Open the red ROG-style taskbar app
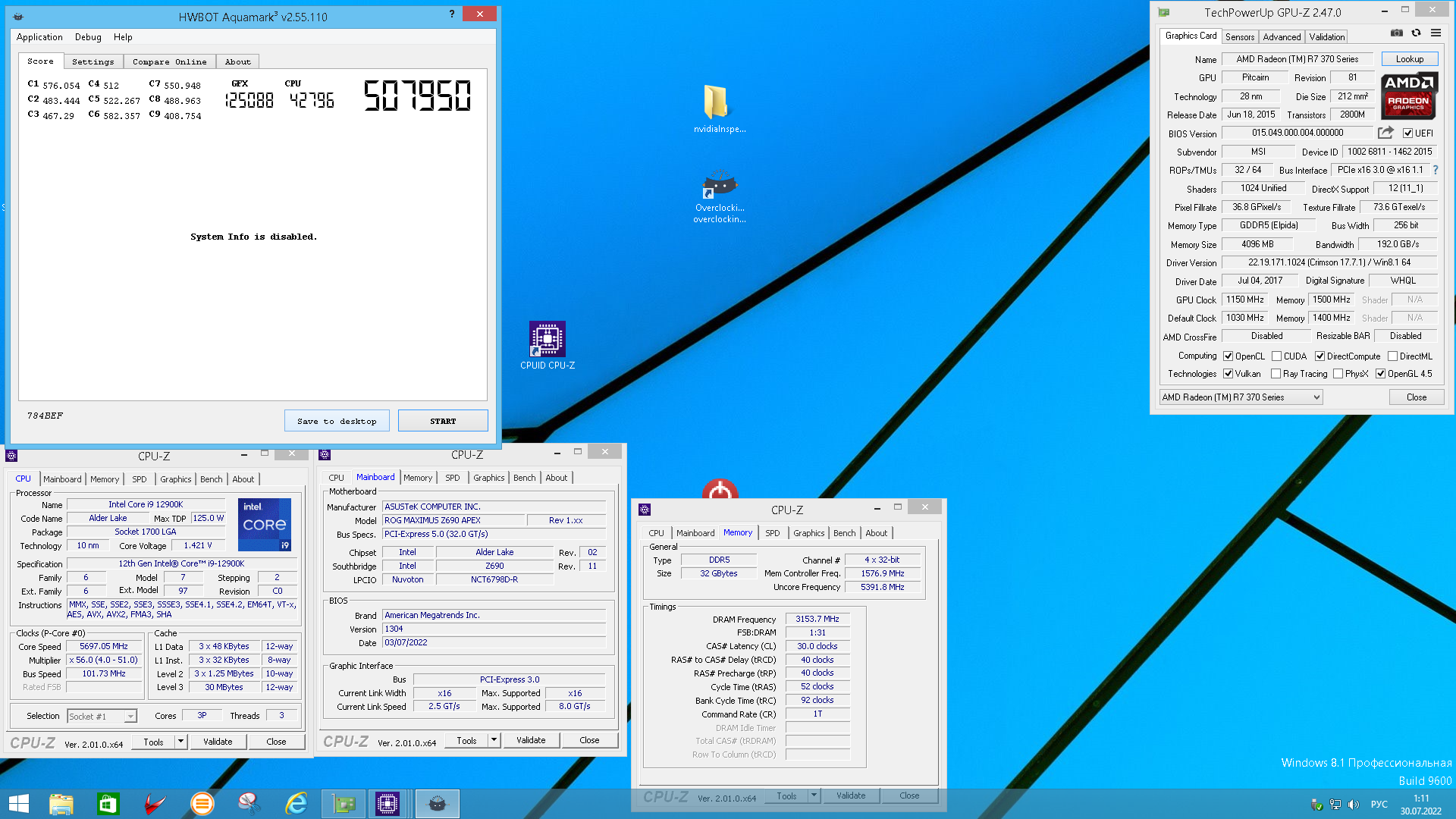Image resolution: width=1456 pixels, height=819 pixels. coord(155,804)
